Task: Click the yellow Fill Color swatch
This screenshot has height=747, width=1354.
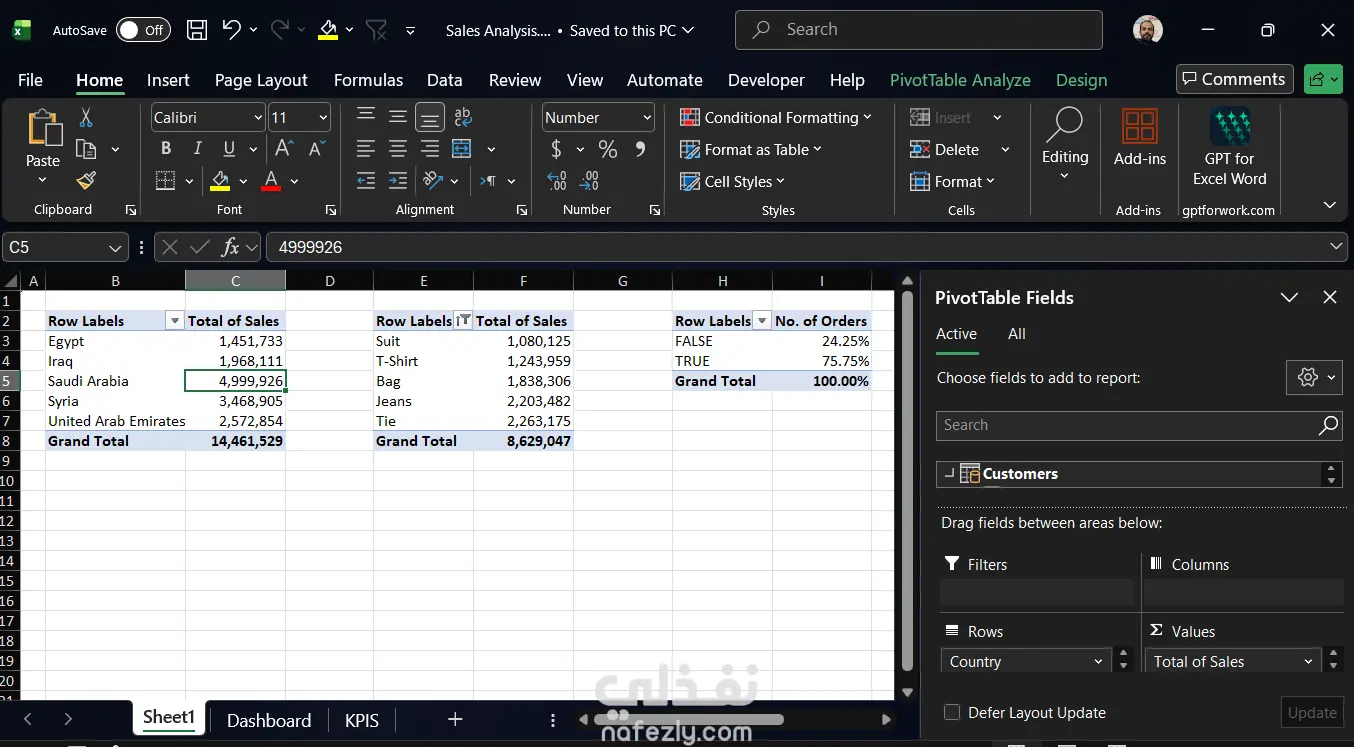Action: click(x=220, y=181)
